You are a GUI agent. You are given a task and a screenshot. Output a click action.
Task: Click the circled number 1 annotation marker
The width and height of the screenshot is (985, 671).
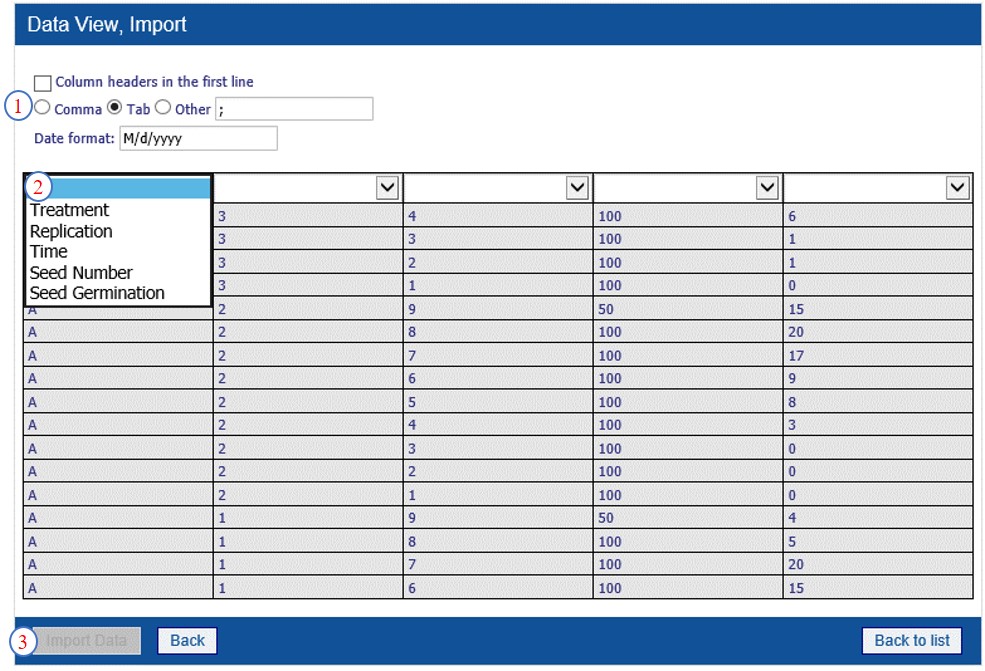[x=18, y=106]
